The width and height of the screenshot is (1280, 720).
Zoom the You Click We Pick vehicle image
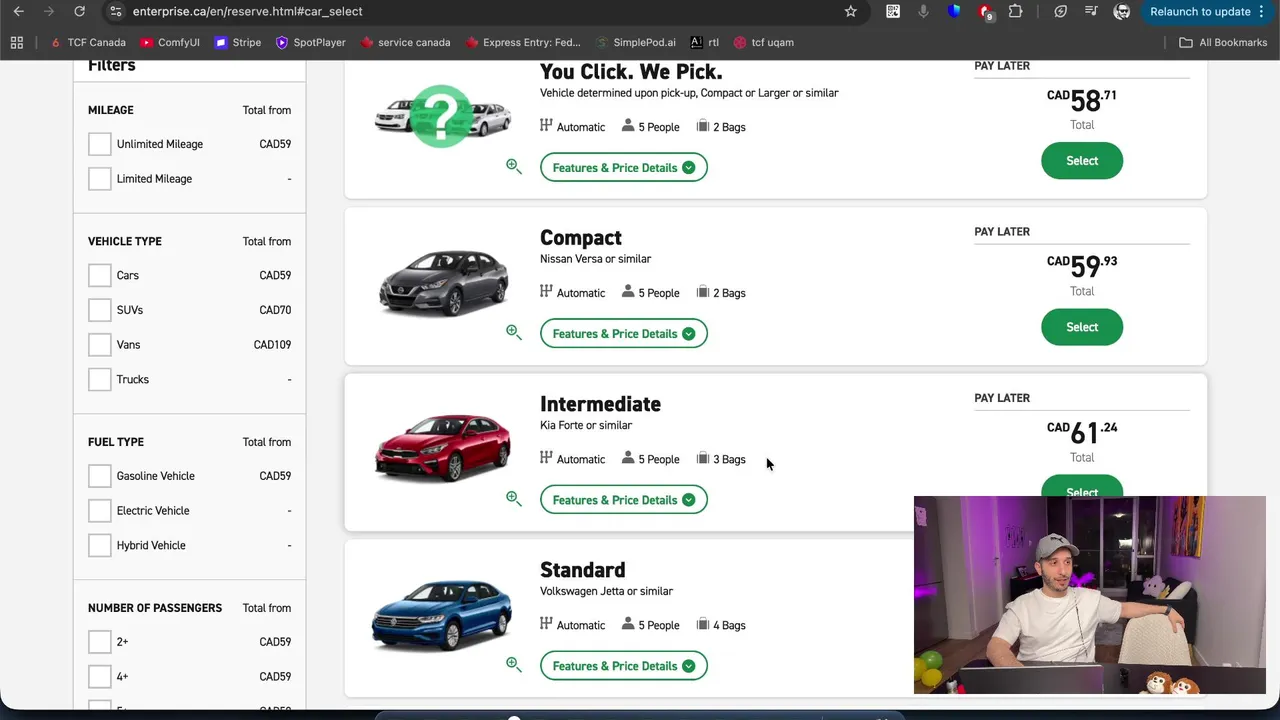514,167
